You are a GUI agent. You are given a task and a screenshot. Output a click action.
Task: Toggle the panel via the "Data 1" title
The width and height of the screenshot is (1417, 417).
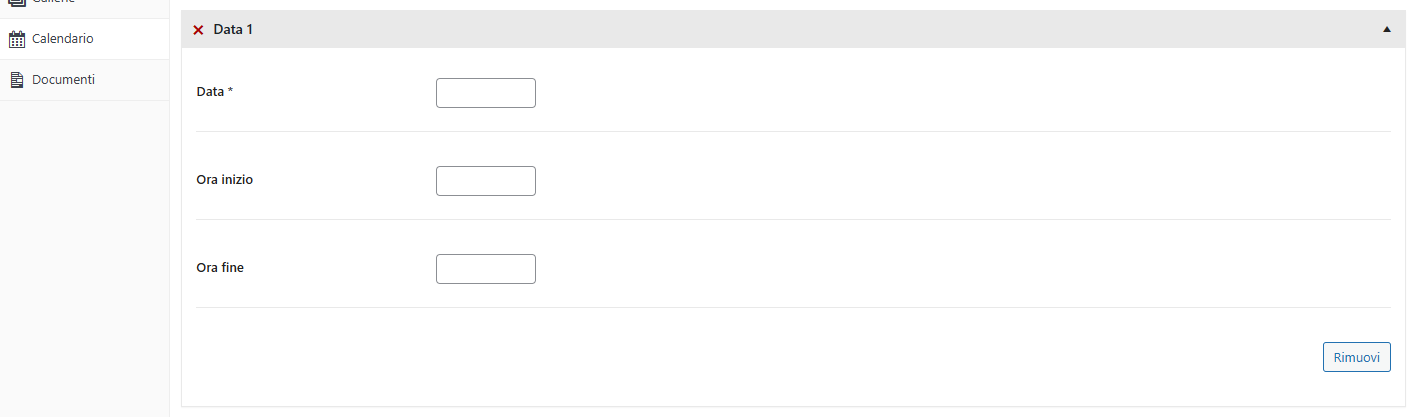[233, 30]
